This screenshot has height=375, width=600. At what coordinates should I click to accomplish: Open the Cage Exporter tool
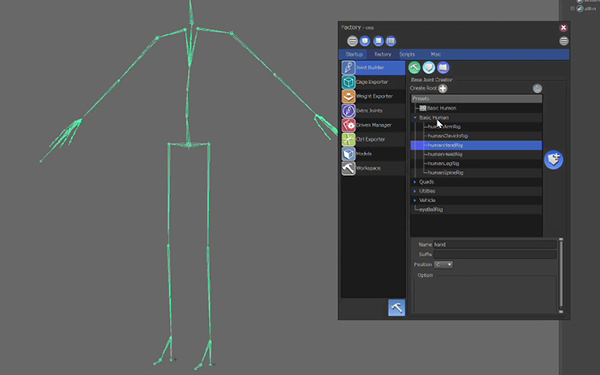click(x=373, y=82)
